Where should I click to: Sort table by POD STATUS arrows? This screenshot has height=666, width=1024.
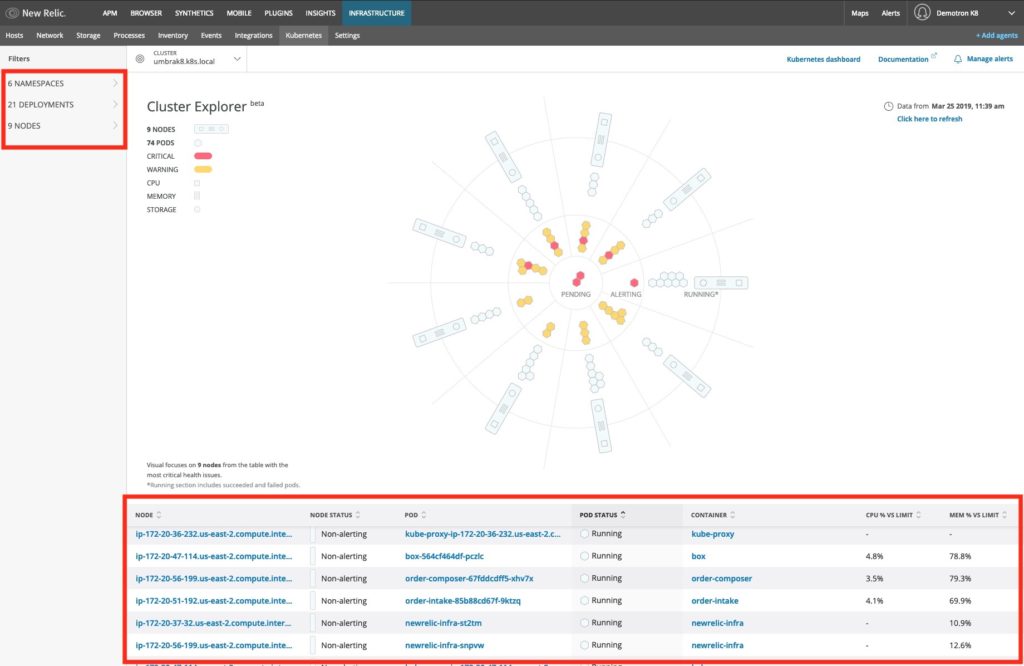[x=623, y=515]
